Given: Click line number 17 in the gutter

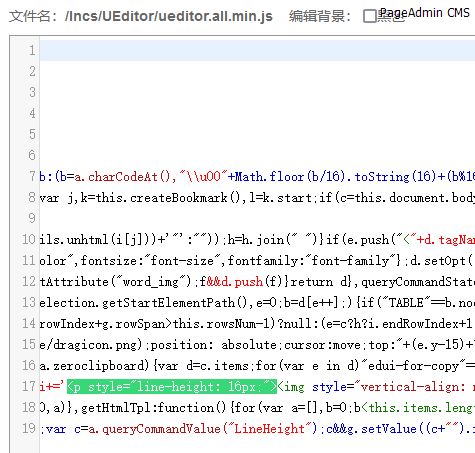Looking at the screenshot, I should [29, 386].
